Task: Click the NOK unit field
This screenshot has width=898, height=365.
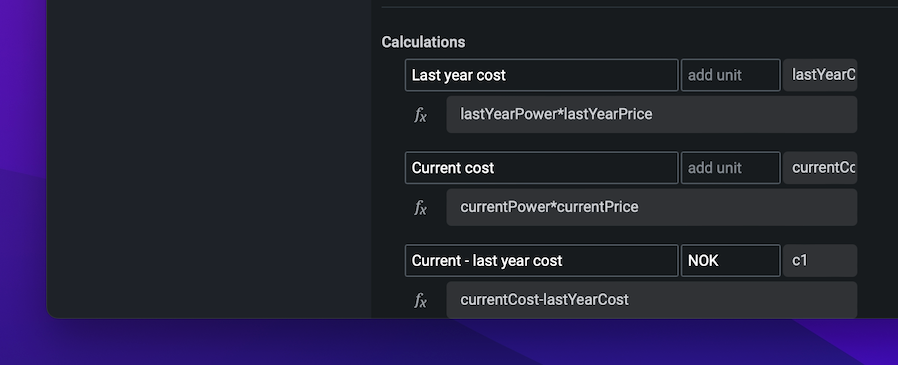Action: (x=730, y=261)
